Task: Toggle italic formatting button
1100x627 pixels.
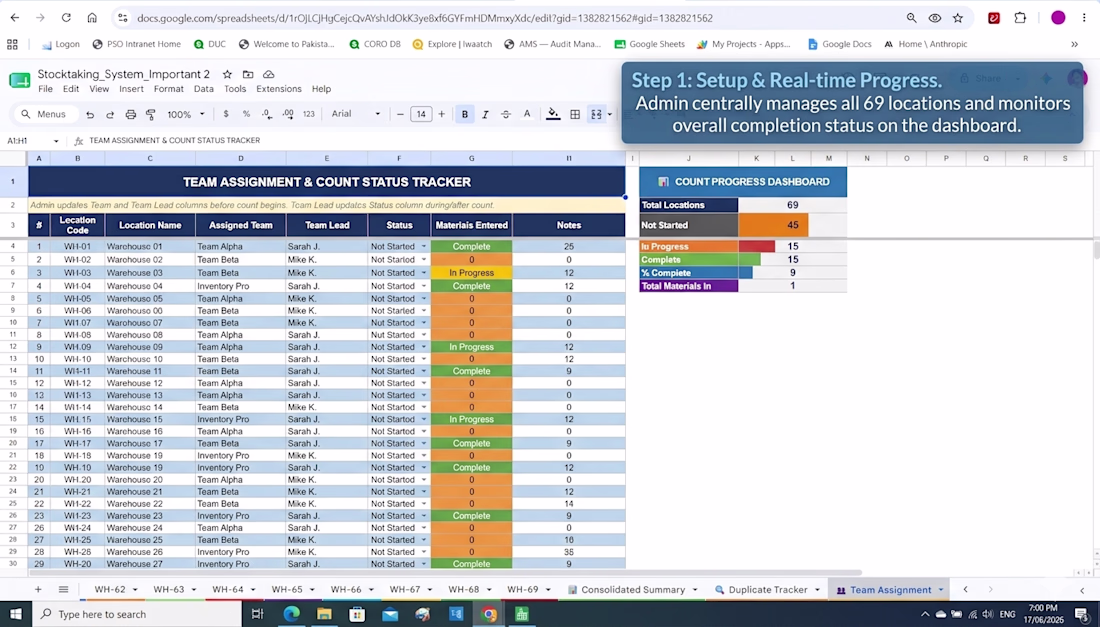Action: click(x=485, y=114)
